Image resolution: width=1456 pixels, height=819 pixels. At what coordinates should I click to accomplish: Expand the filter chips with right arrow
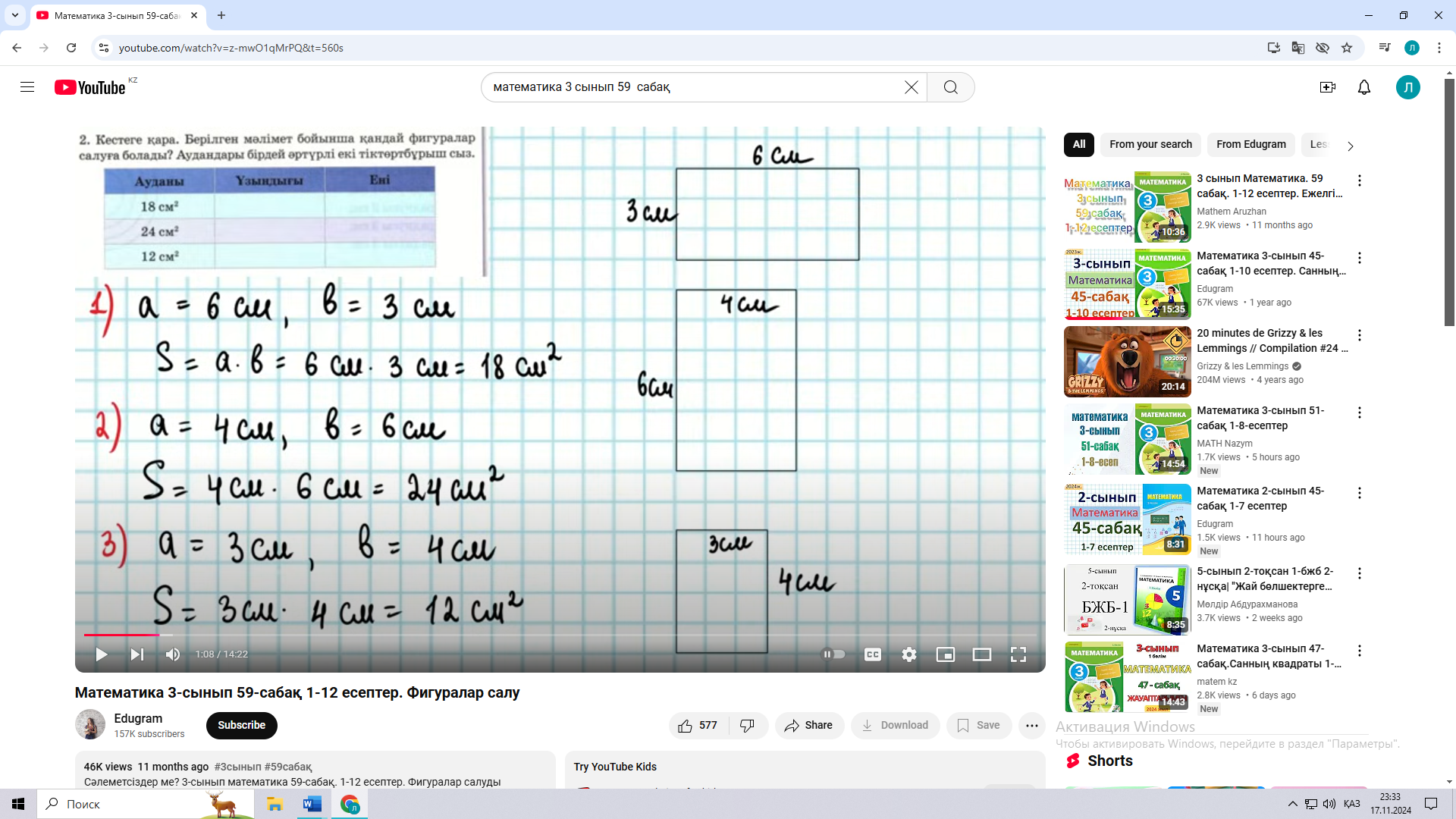tap(1350, 146)
